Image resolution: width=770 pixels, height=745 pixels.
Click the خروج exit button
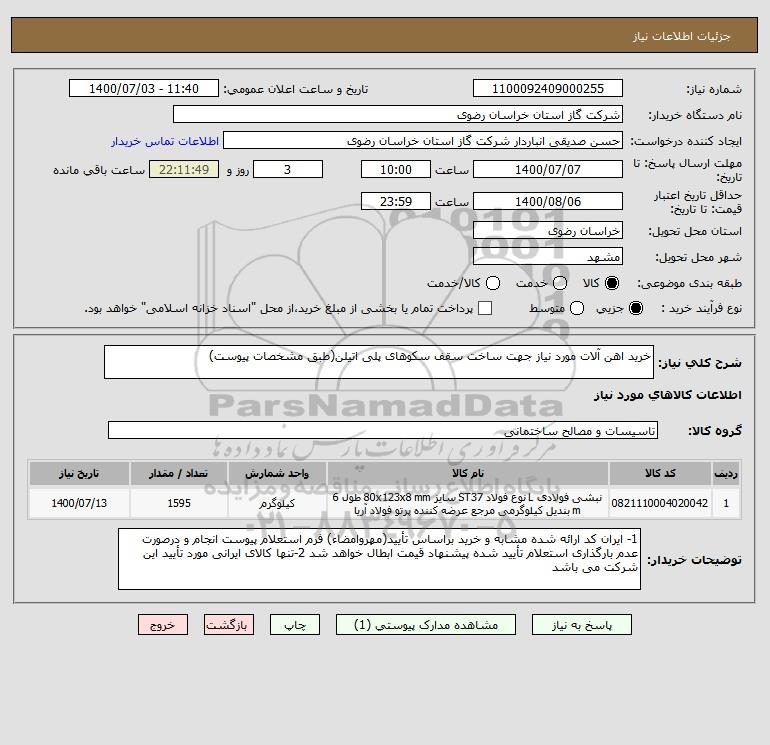[163, 625]
